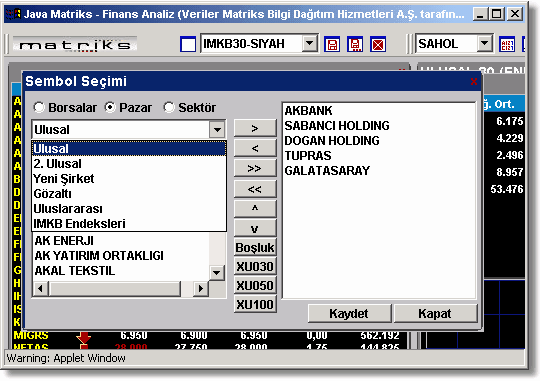The height and width of the screenshot is (381, 540).
Task: Choose IMKB Endeksleri in the dropdown list
Action: point(129,224)
